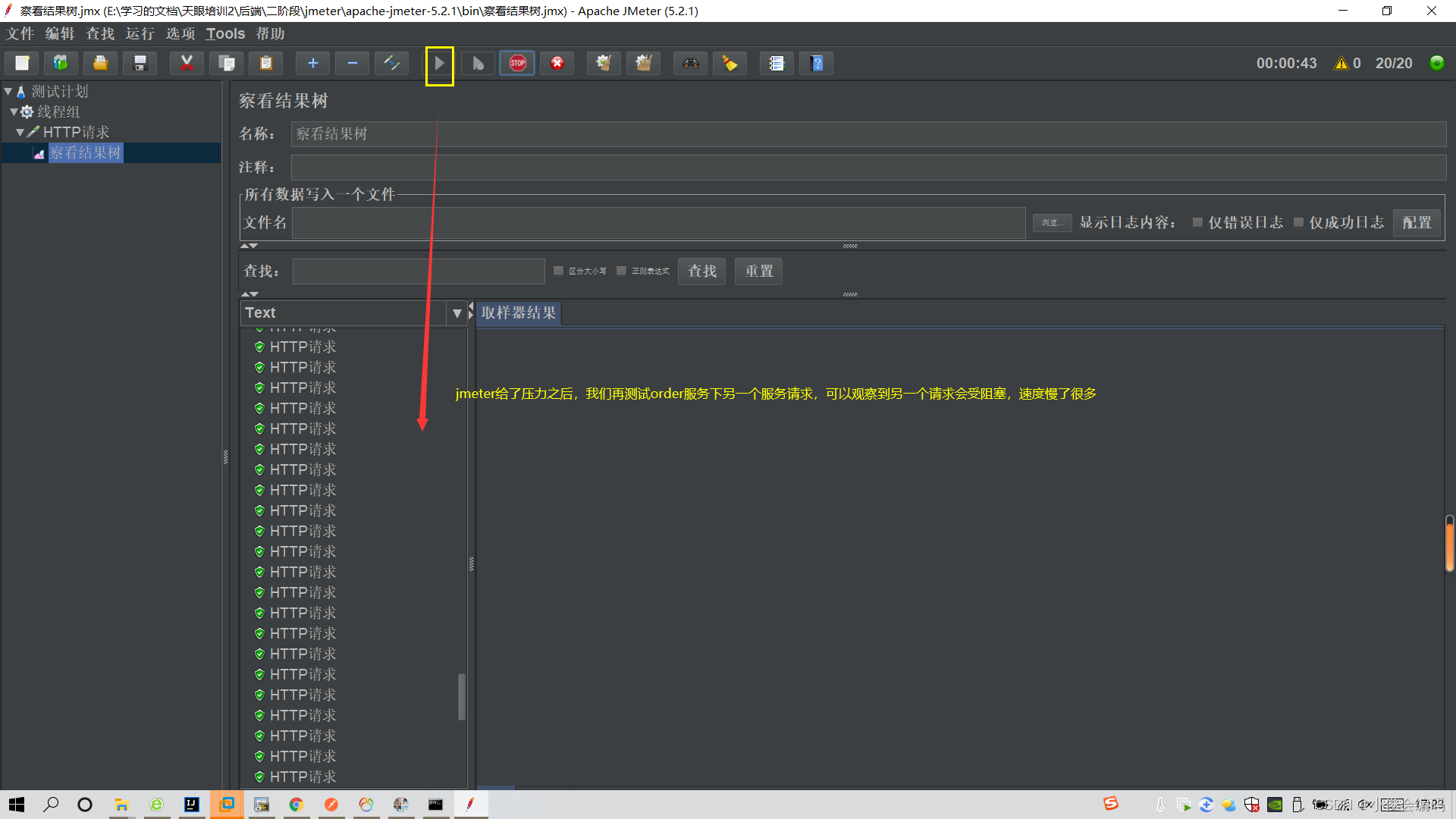
Task: Collapse the 测试计划 tree node
Action: click(8, 91)
